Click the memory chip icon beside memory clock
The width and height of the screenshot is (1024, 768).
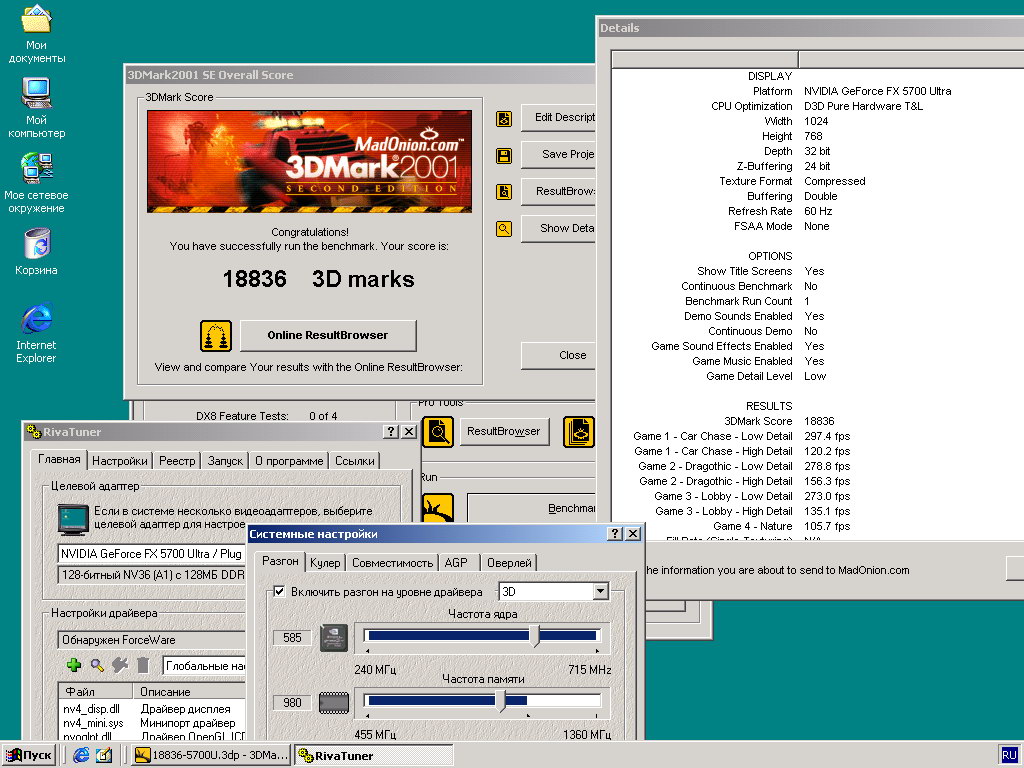tap(334, 703)
